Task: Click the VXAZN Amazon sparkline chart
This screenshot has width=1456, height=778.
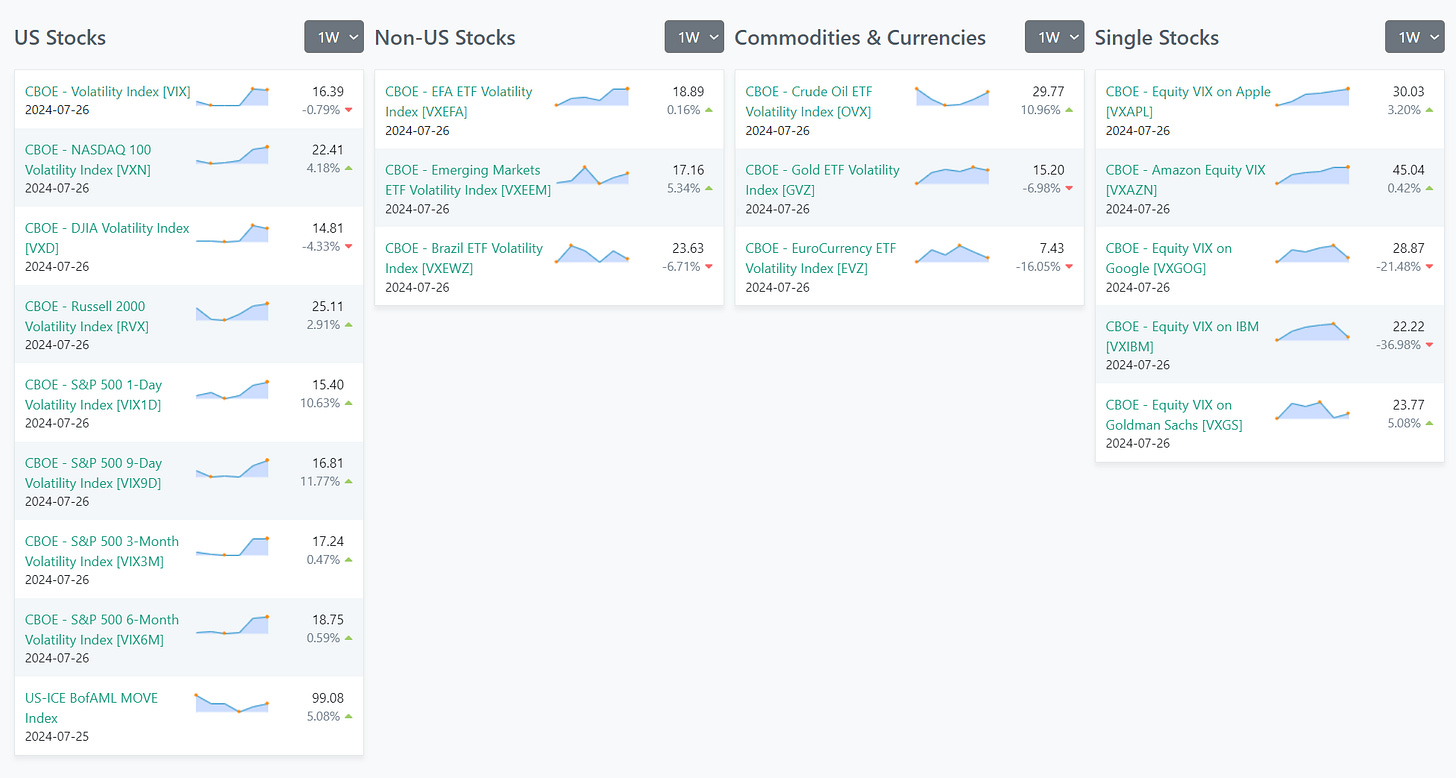Action: pyautogui.click(x=1312, y=174)
